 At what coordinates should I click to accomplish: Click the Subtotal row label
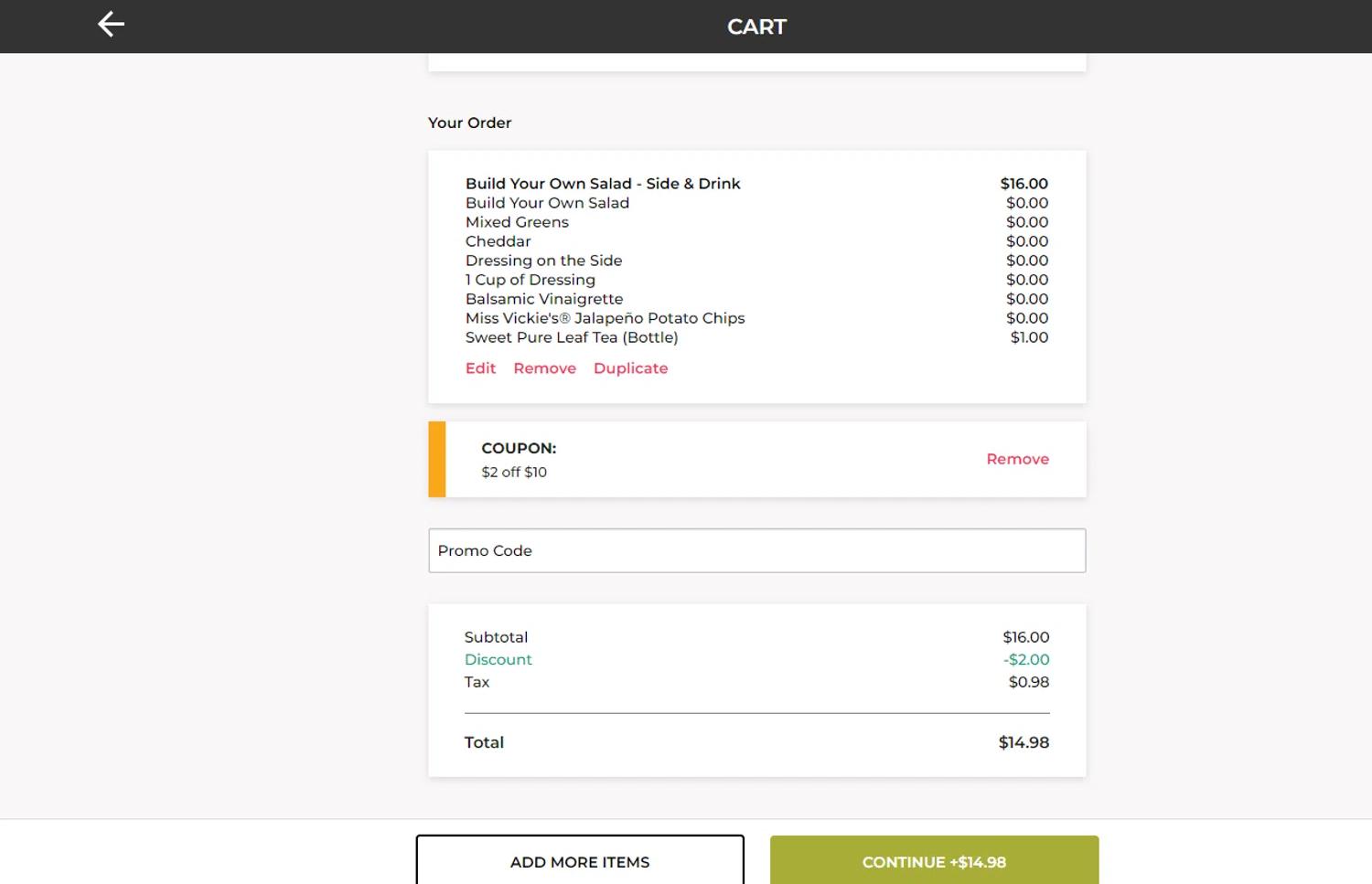(x=496, y=637)
